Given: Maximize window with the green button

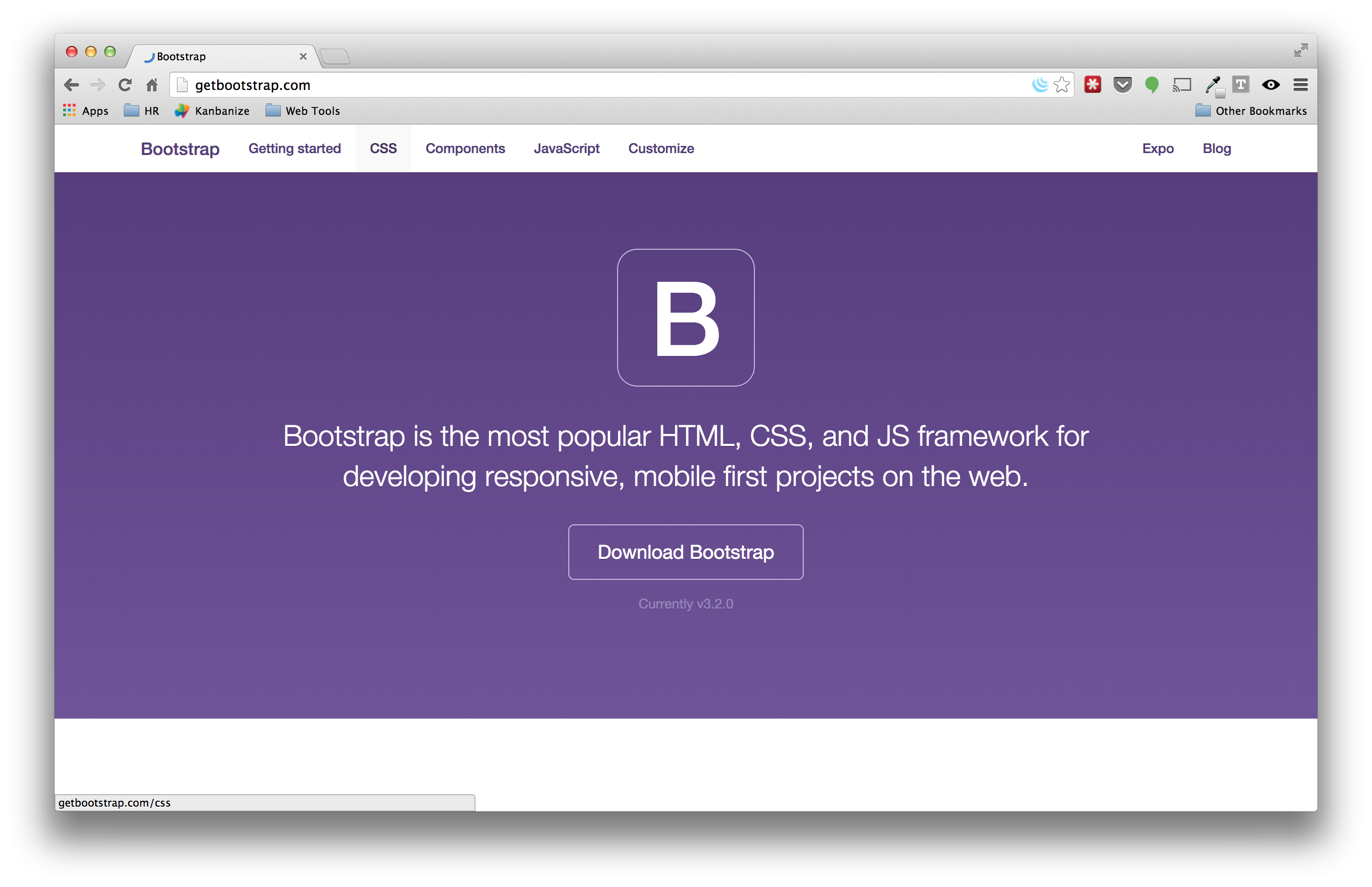Looking at the screenshot, I should [x=110, y=52].
